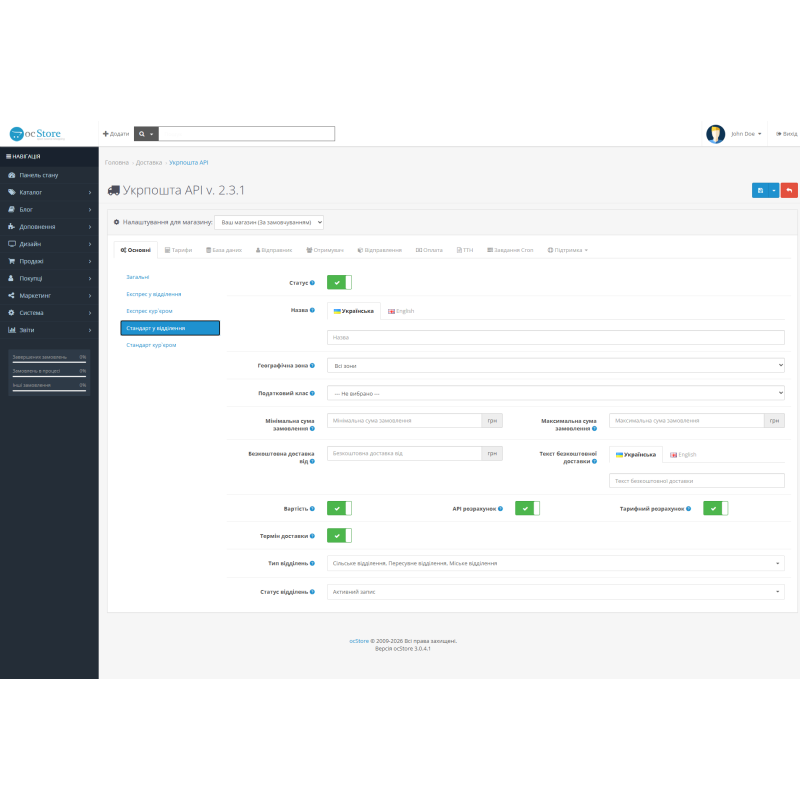
Task: Switch to the Тарифи tab
Action: (179, 250)
